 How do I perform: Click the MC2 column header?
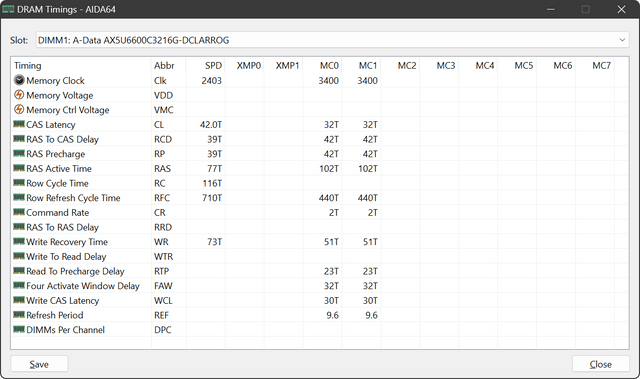400,65
